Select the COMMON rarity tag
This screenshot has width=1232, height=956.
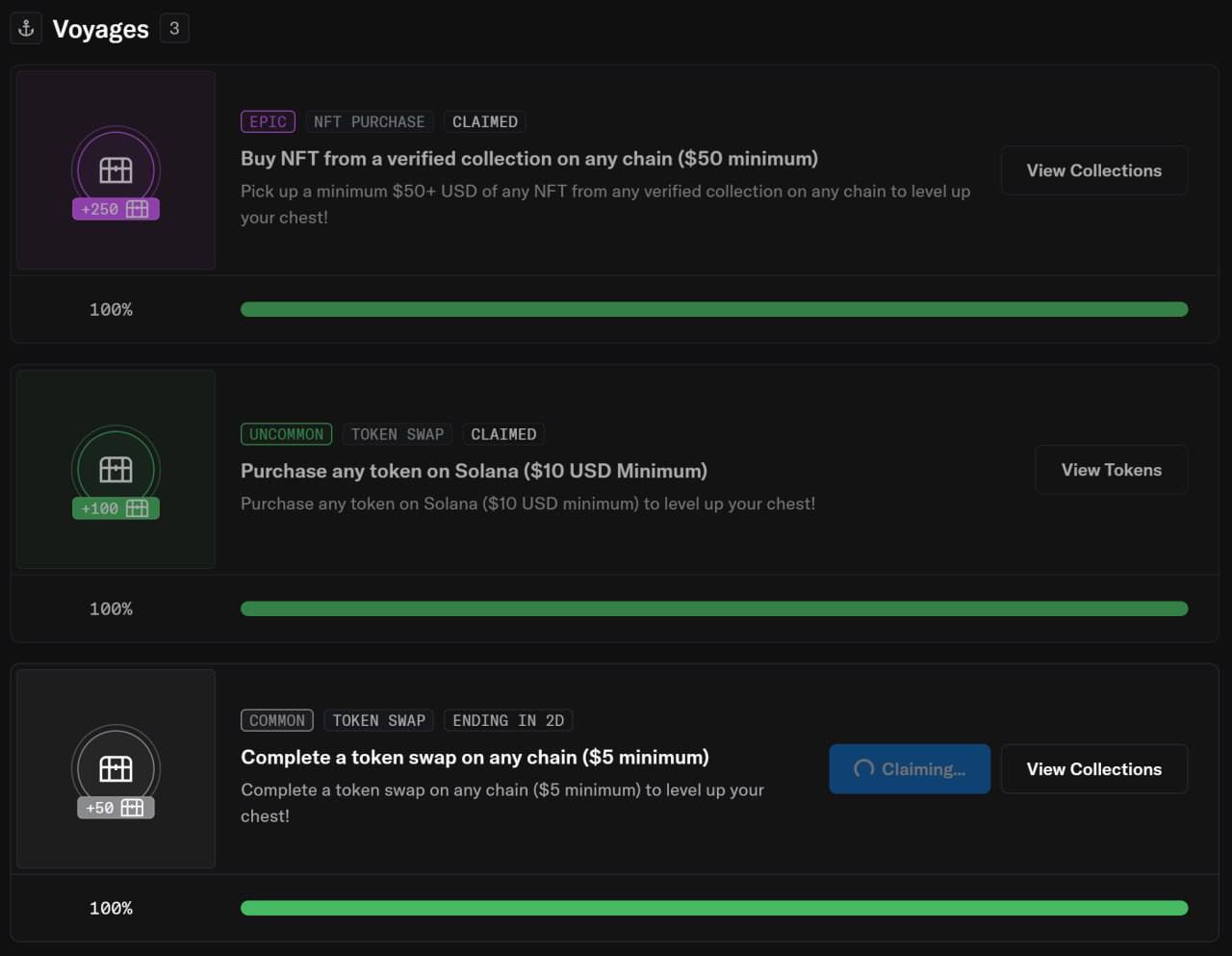(x=277, y=720)
